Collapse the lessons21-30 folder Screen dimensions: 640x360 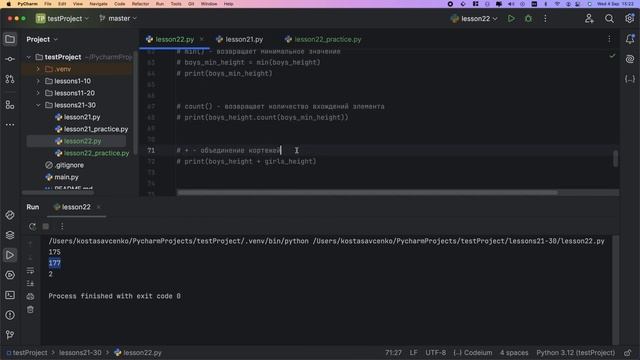pos(38,105)
